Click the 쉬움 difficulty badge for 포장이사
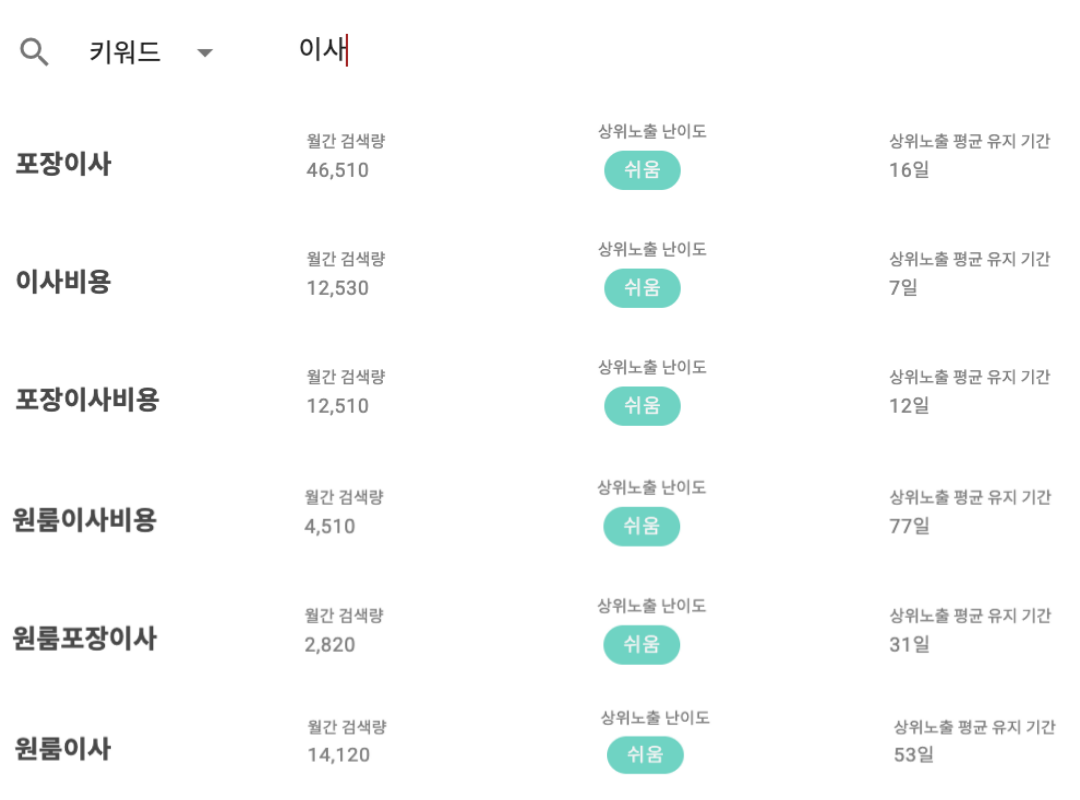 point(642,170)
